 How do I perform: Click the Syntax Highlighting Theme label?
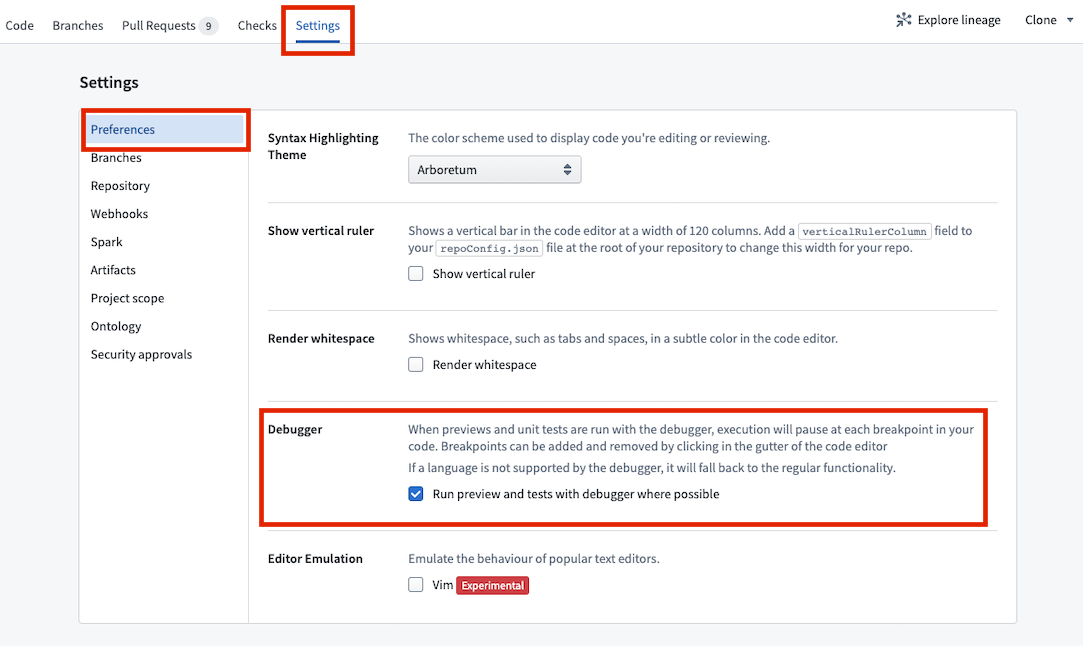(x=323, y=146)
